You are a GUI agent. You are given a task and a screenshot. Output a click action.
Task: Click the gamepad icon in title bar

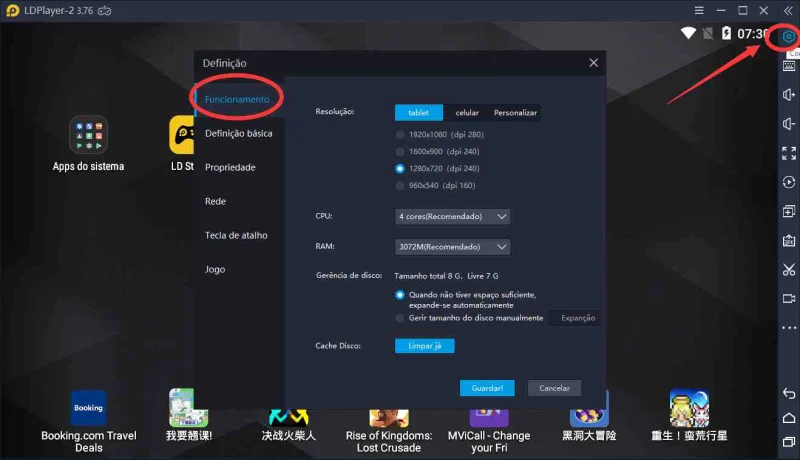coord(105,11)
